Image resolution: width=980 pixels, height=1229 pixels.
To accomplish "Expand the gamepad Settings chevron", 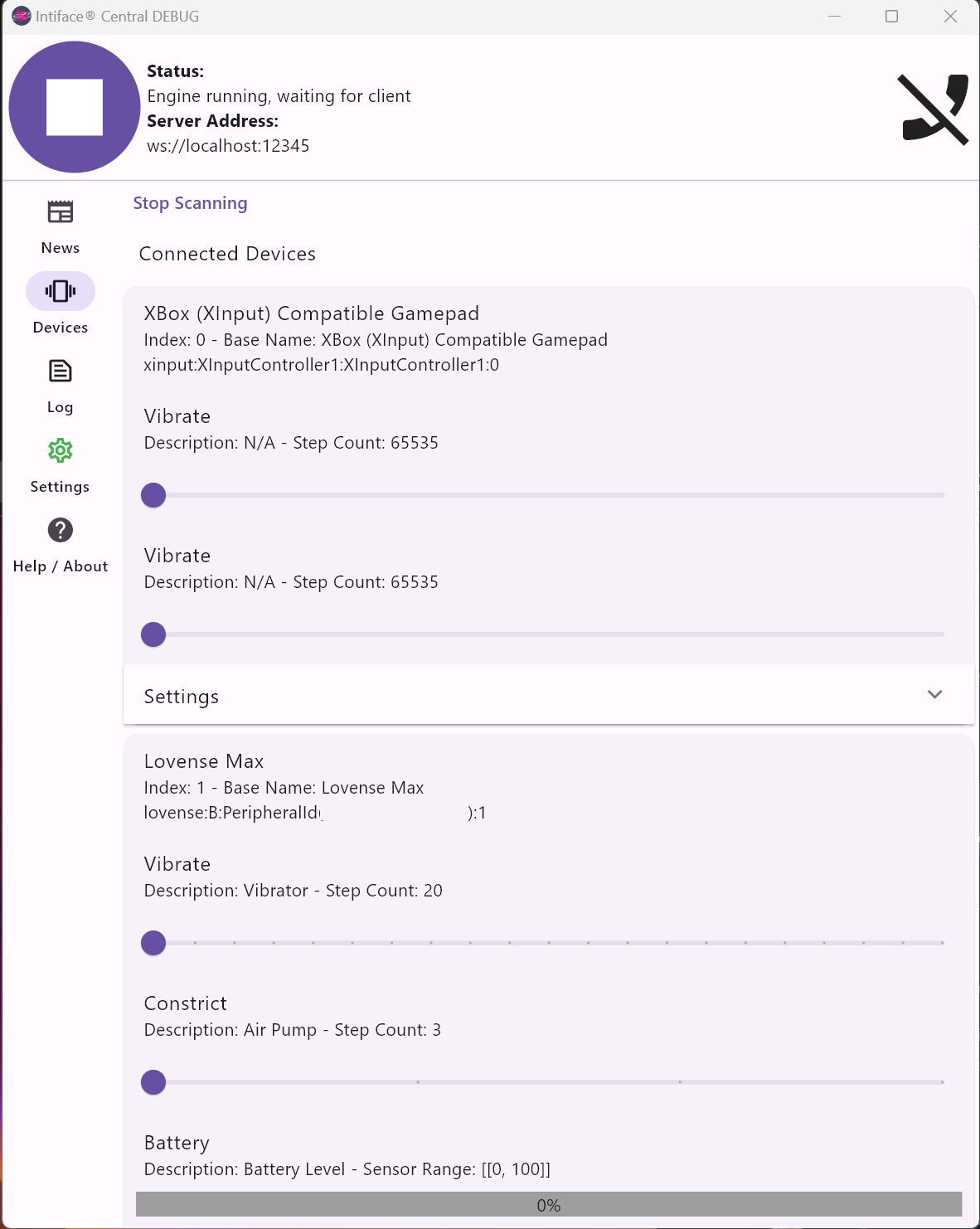I will [934, 695].
